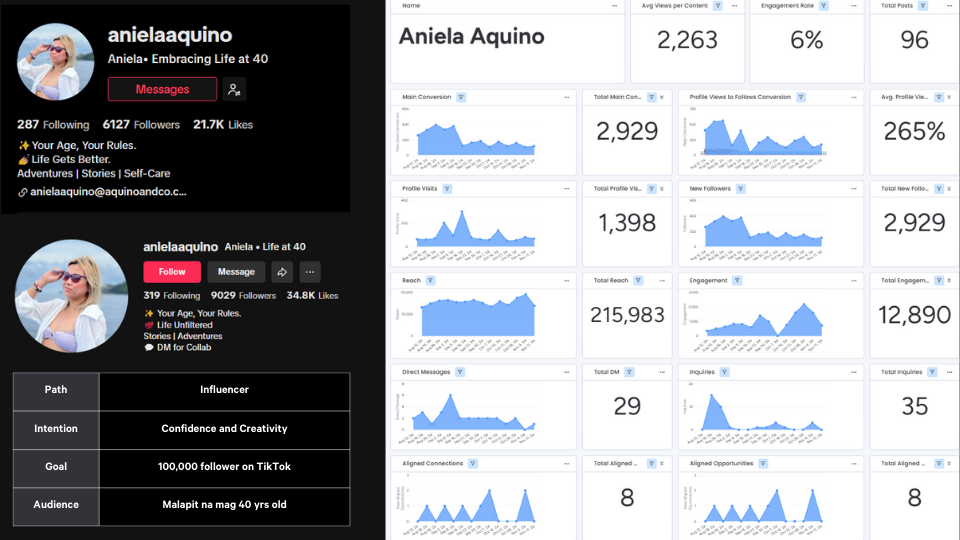This screenshot has width=960, height=540.
Task: Open three-dot menu on Name widget
Action: click(614, 6)
